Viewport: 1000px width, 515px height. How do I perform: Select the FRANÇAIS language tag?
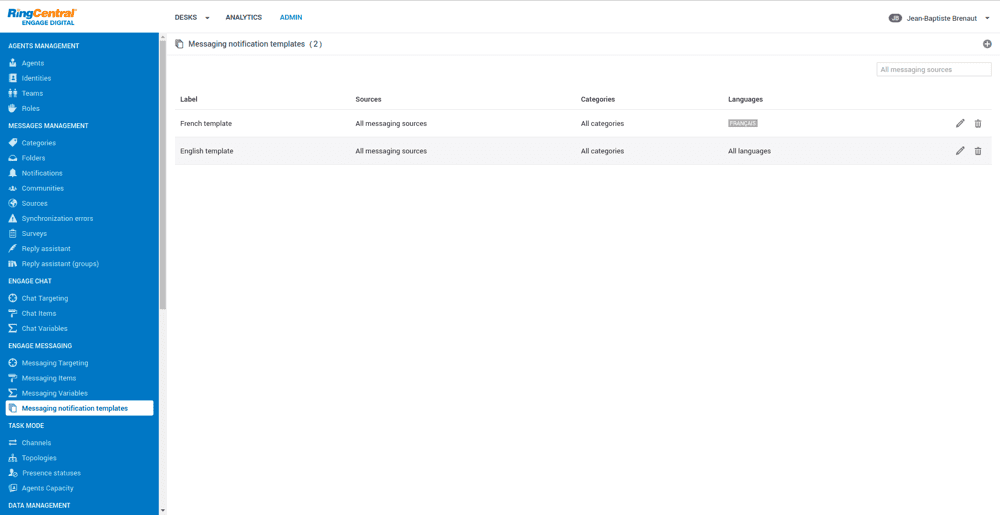(743, 124)
